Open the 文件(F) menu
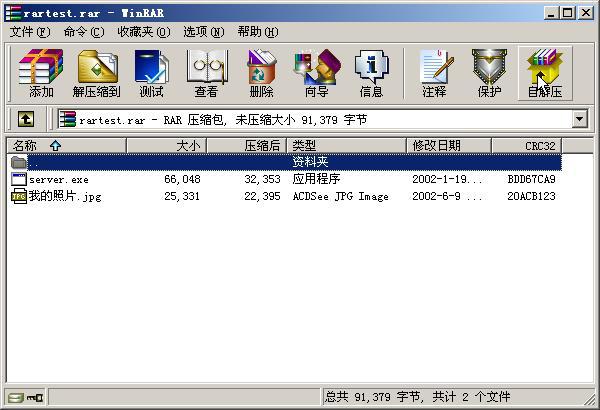The height and width of the screenshot is (410, 600). coord(30,32)
